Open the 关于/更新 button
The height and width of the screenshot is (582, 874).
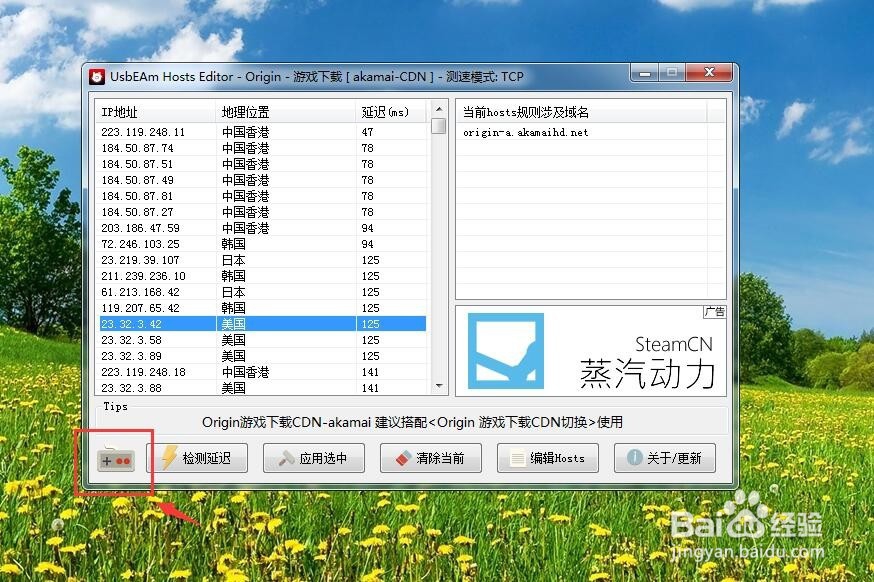coord(665,458)
